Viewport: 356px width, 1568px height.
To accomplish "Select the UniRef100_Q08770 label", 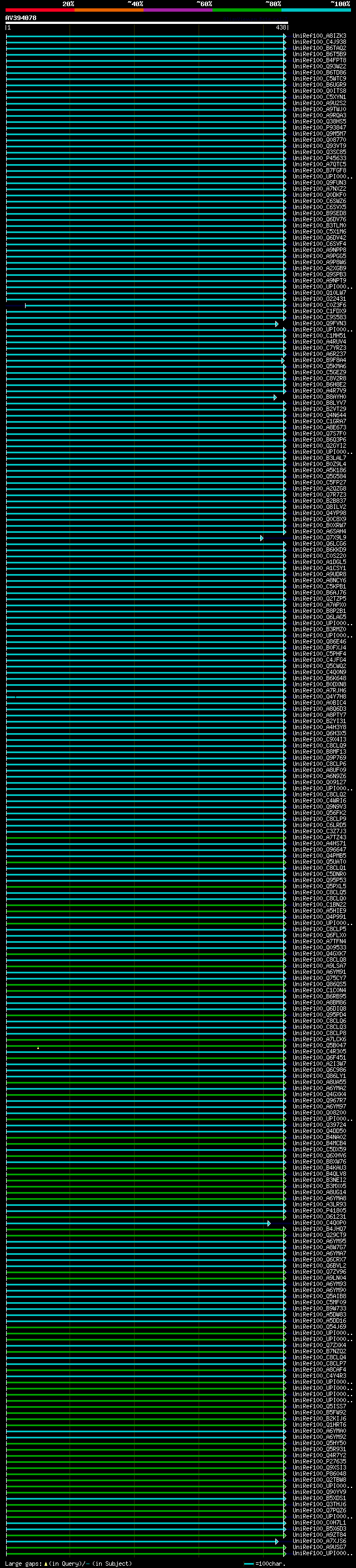I will pyautogui.click(x=319, y=140).
